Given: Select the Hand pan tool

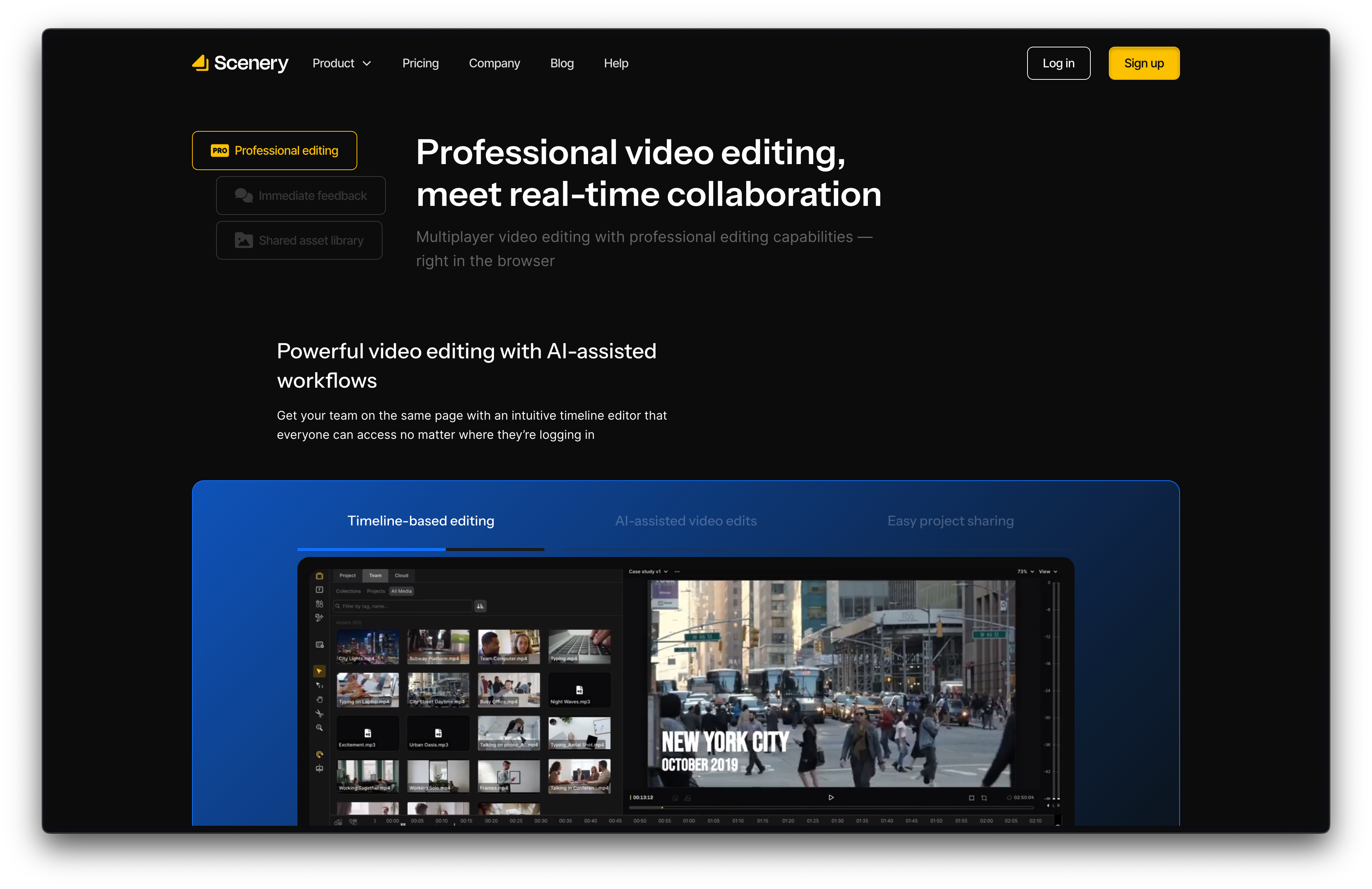Looking at the screenshot, I should [319, 699].
